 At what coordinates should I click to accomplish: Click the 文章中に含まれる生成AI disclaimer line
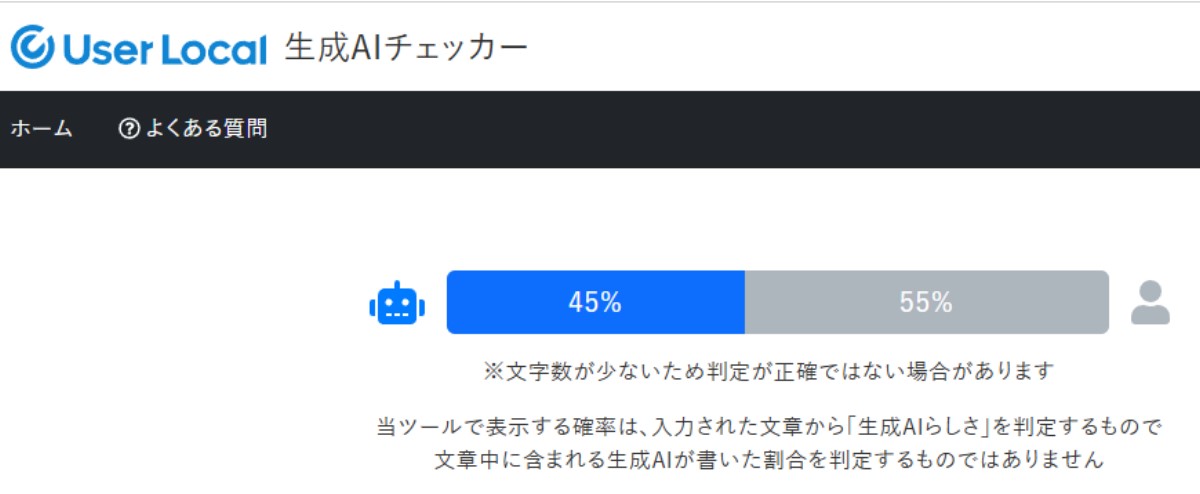(x=768, y=460)
